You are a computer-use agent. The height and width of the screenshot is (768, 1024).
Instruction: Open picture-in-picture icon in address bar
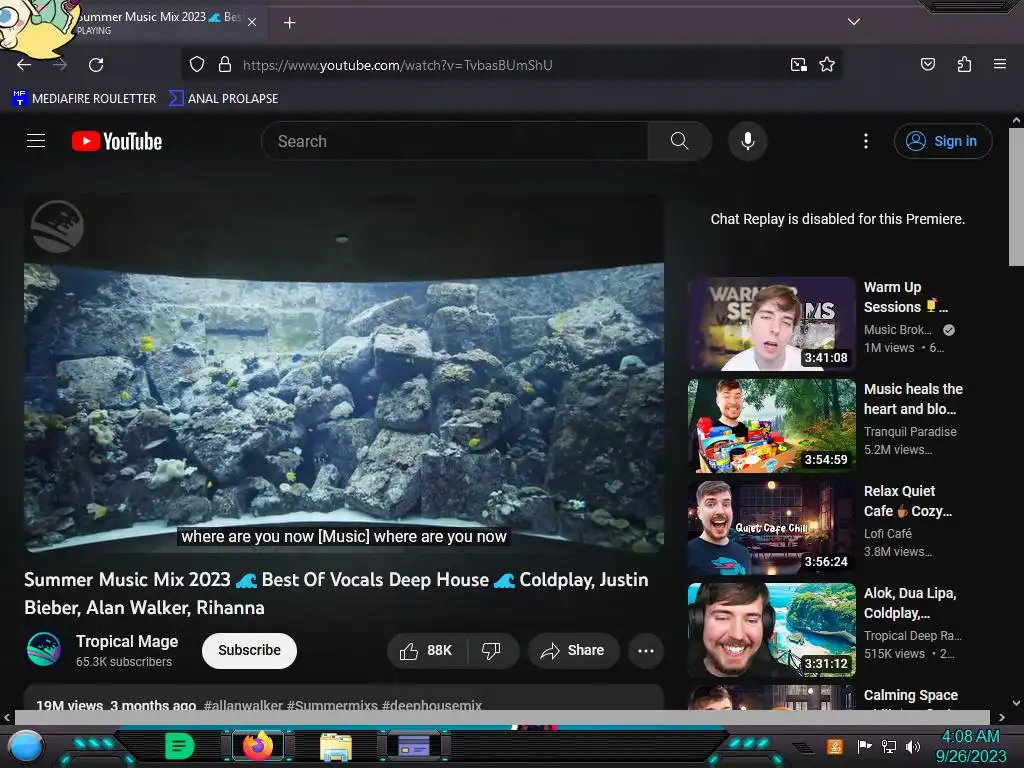click(798, 65)
